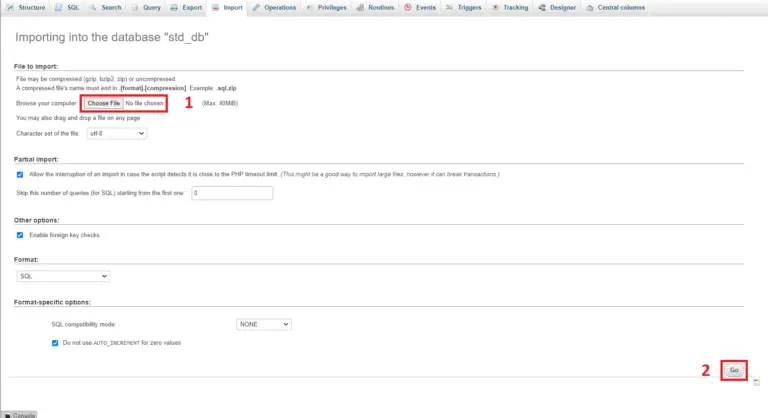Click the Export tab icon
This screenshot has height=418, width=768.
[x=175, y=7]
